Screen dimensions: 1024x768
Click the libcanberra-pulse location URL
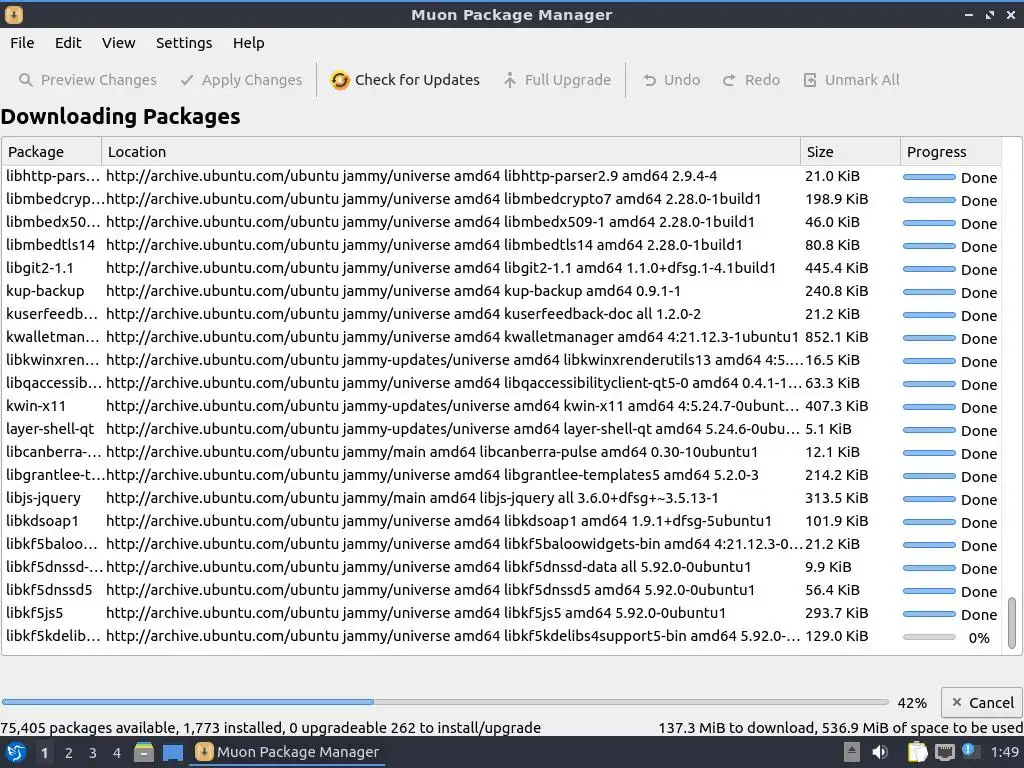click(x=432, y=452)
